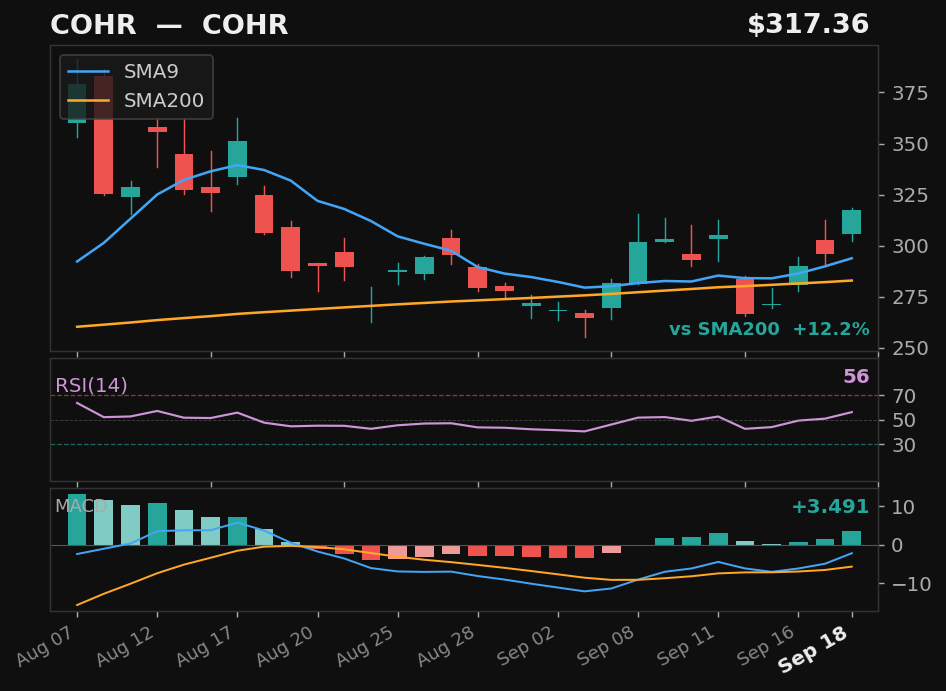Click the tall red candle after Aug 07

point(103,135)
